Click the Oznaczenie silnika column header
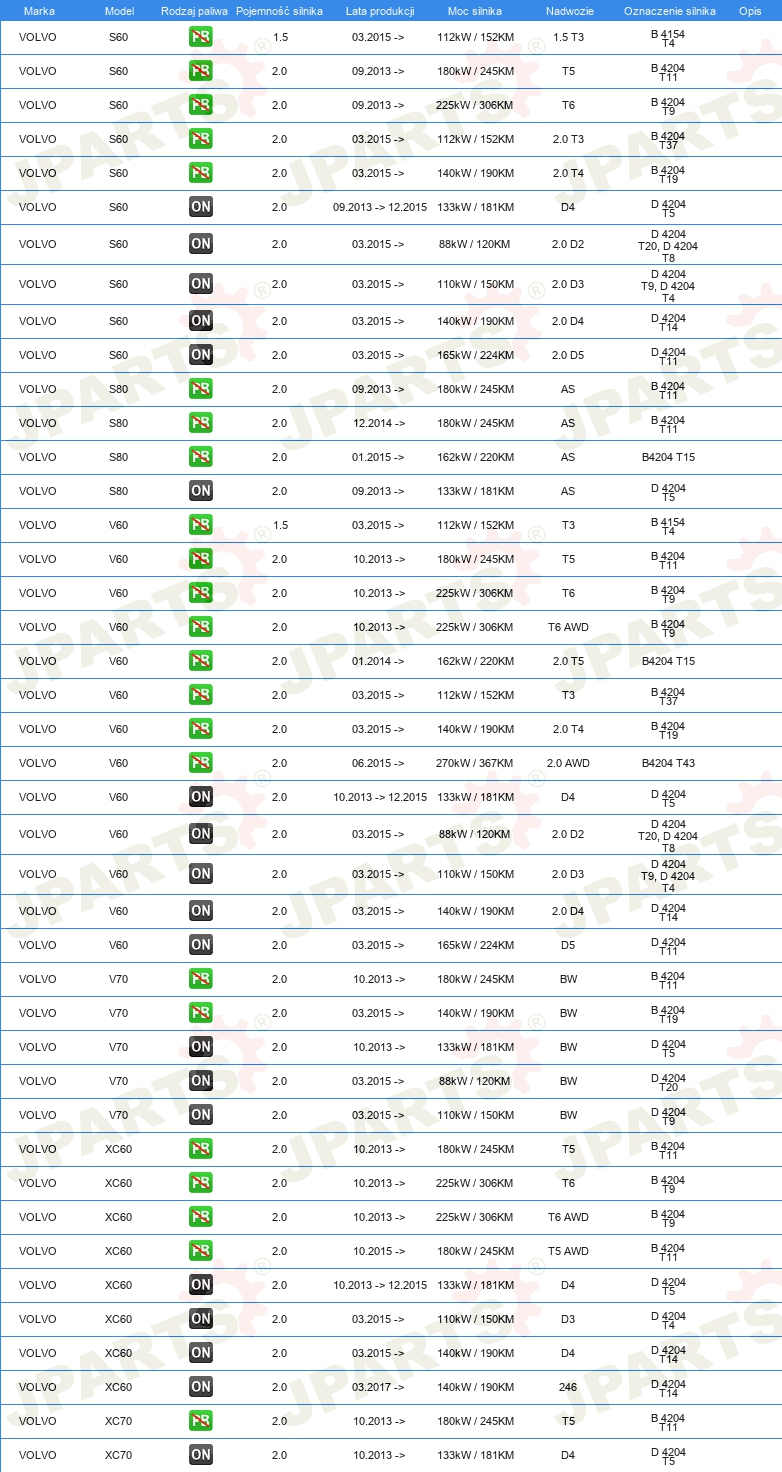Viewport: 782px width, 1472px height. (669, 10)
